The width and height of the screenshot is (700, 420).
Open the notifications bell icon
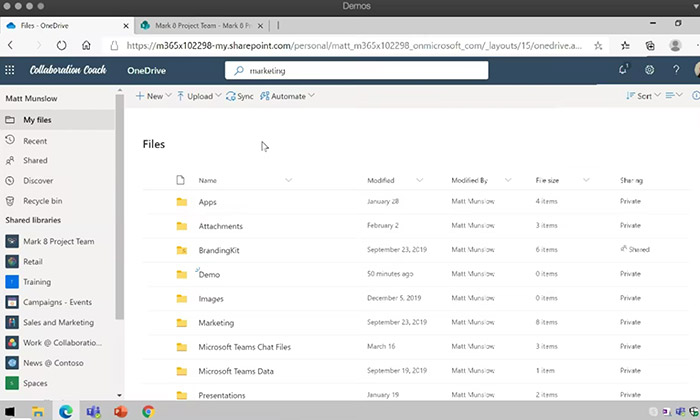tap(623, 70)
